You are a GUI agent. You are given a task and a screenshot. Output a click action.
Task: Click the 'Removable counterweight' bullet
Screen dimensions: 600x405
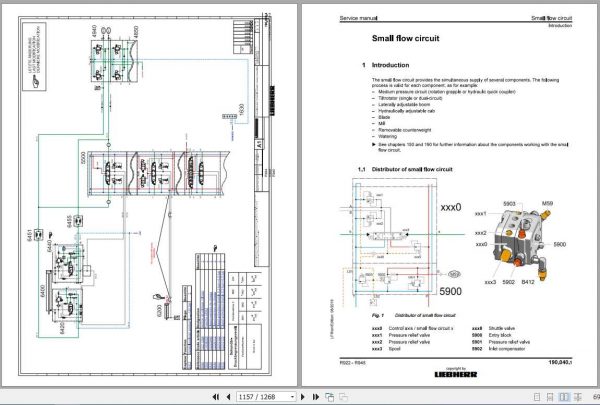point(405,130)
